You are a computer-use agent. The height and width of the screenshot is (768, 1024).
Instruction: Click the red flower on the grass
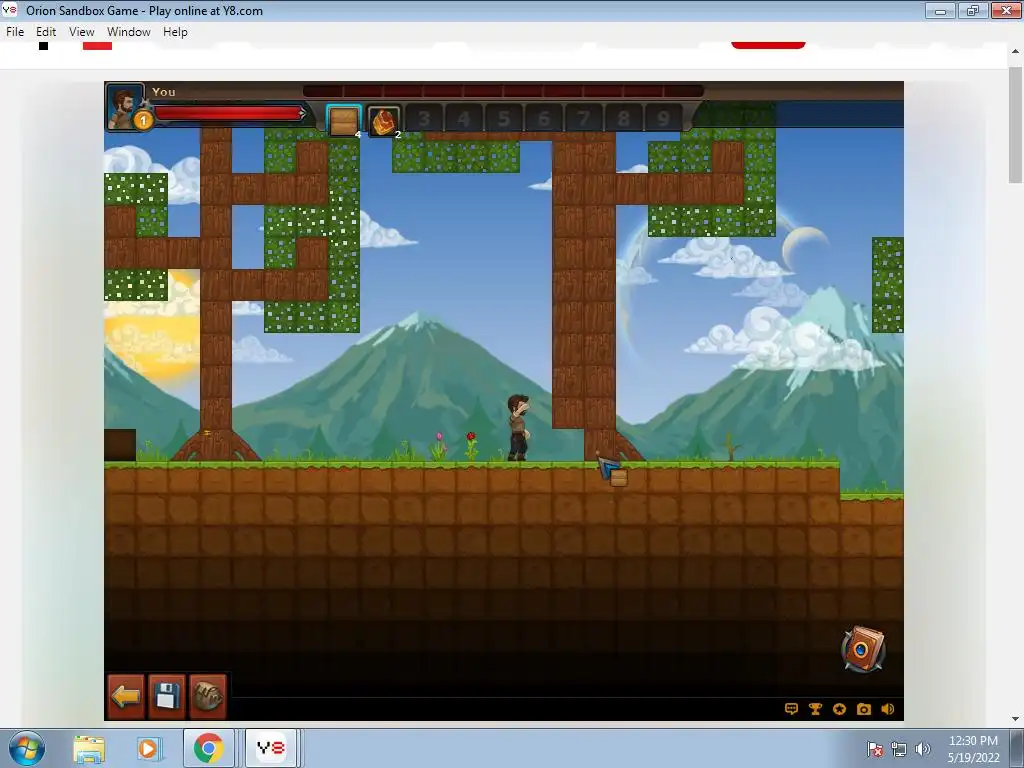click(471, 445)
